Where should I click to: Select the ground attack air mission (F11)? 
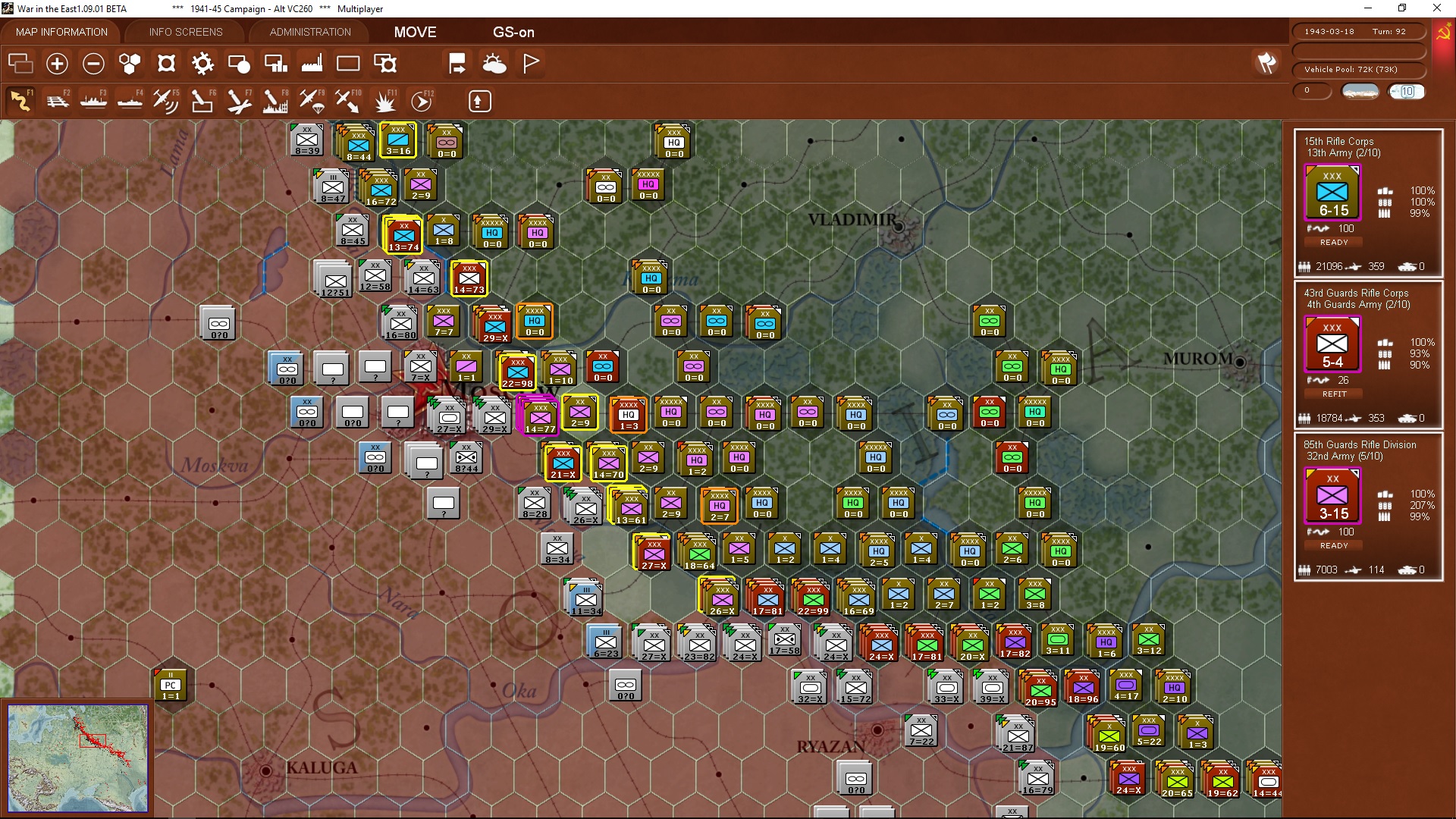385,101
